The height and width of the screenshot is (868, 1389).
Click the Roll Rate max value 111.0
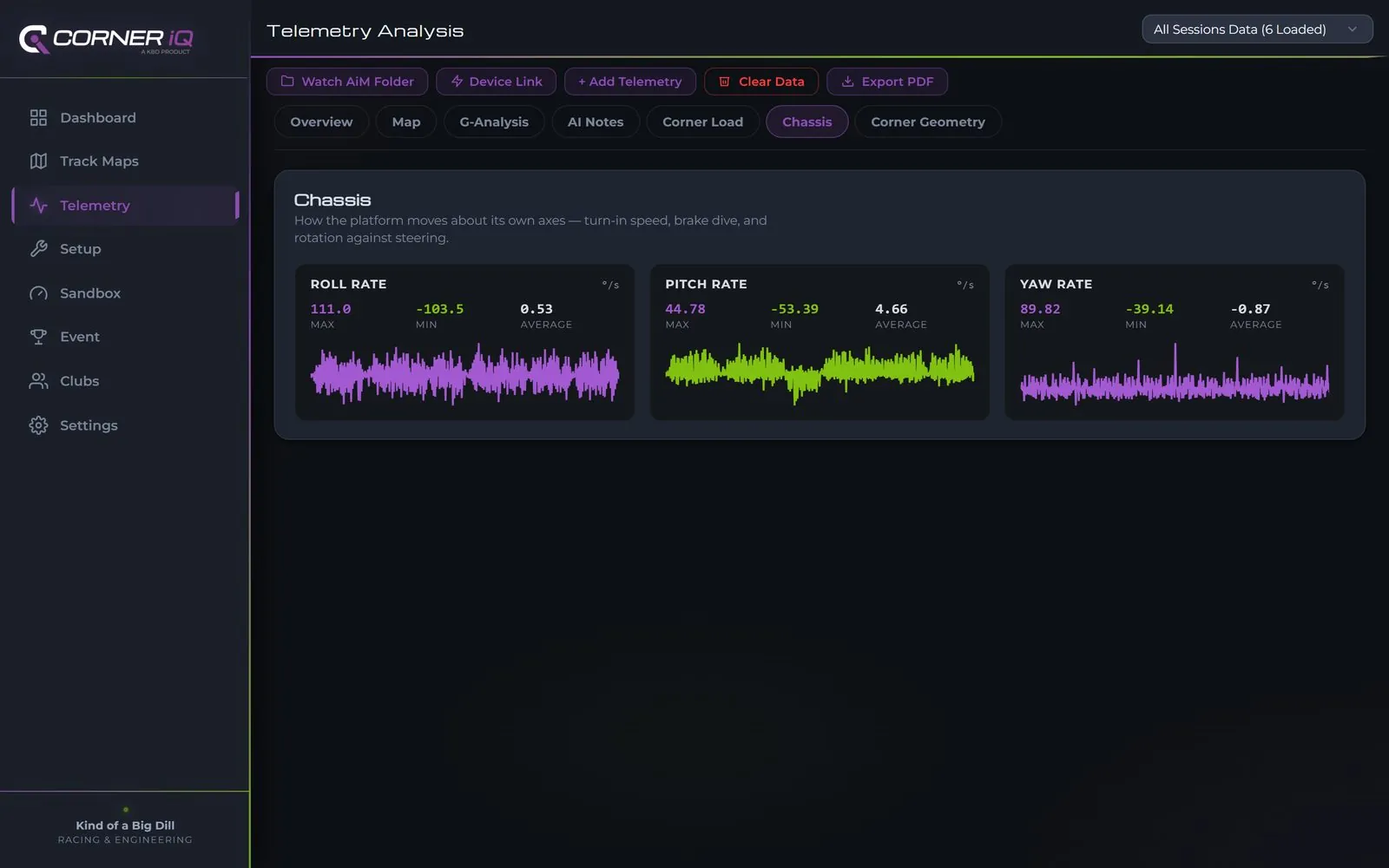[331, 309]
